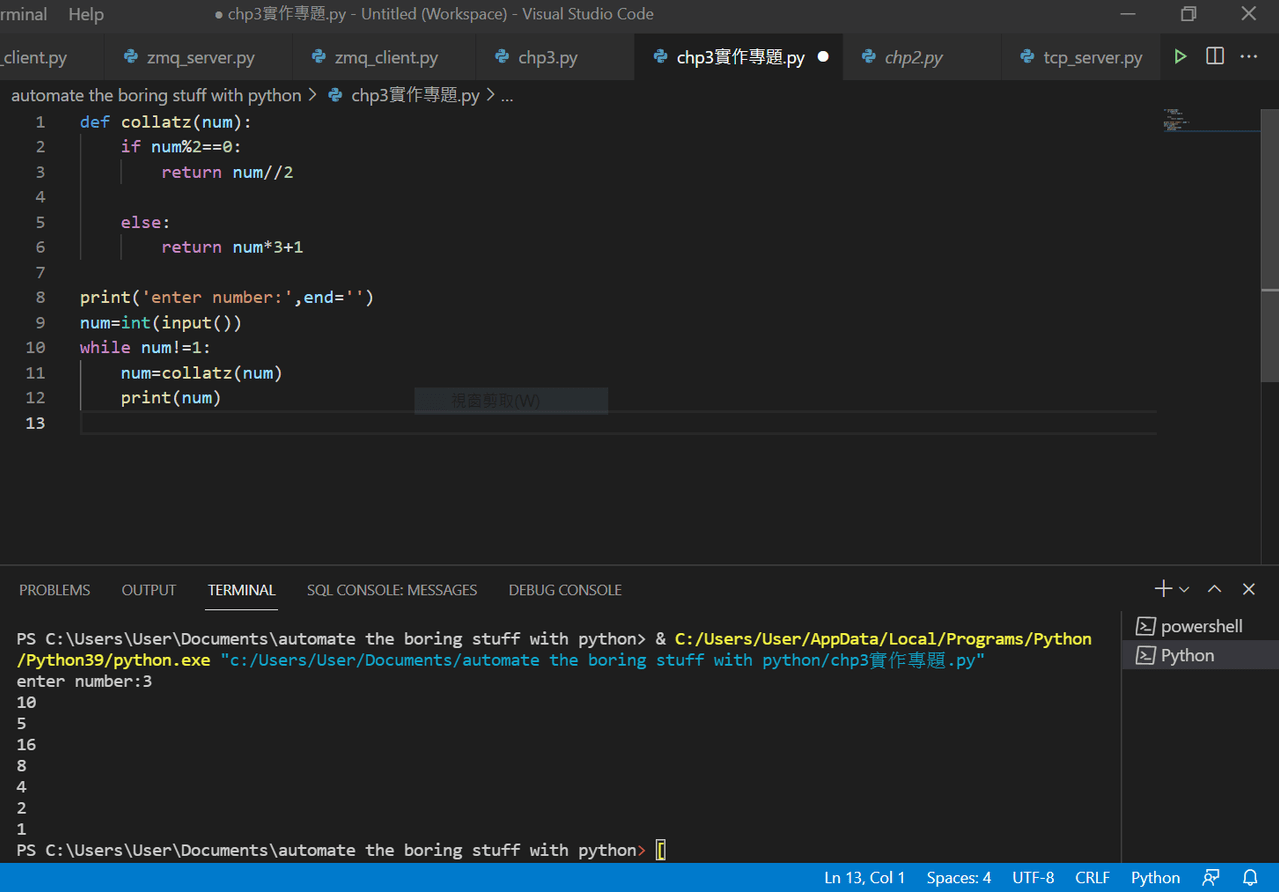Viewport: 1279px width, 892px height.
Task: Click the 'return num//2' code line
Action: 227,172
